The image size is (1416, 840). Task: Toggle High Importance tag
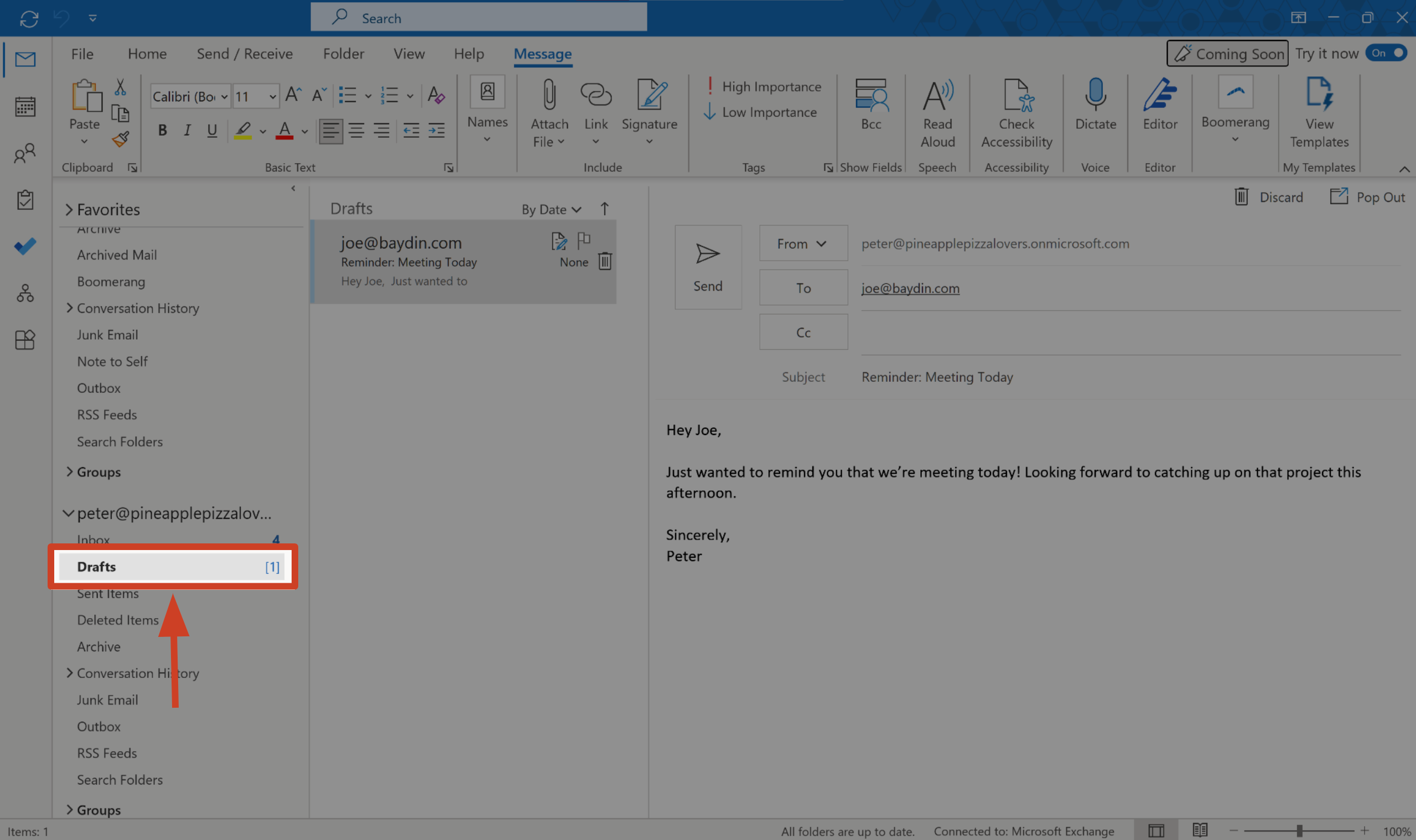(x=764, y=87)
